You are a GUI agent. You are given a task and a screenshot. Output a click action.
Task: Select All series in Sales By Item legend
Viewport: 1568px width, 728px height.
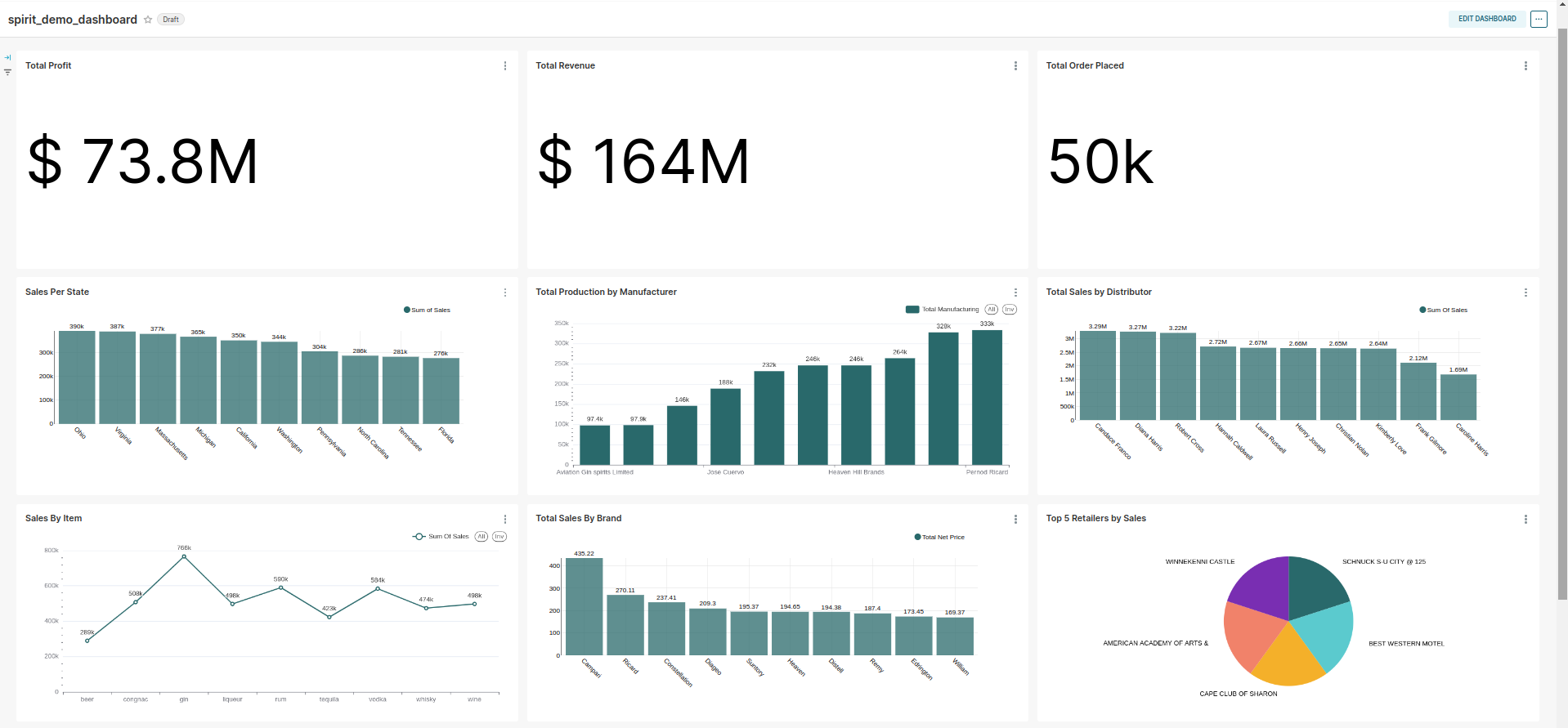click(482, 537)
